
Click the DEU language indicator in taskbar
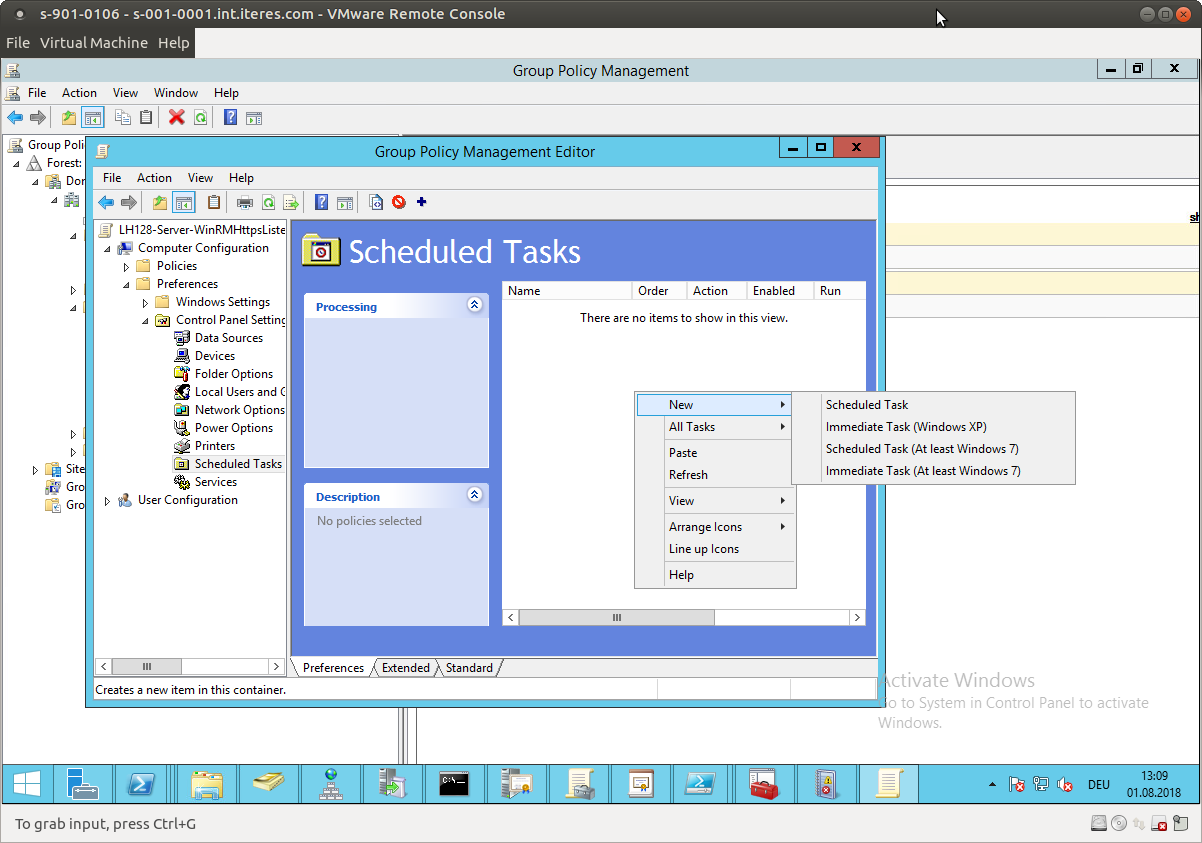tap(1099, 785)
